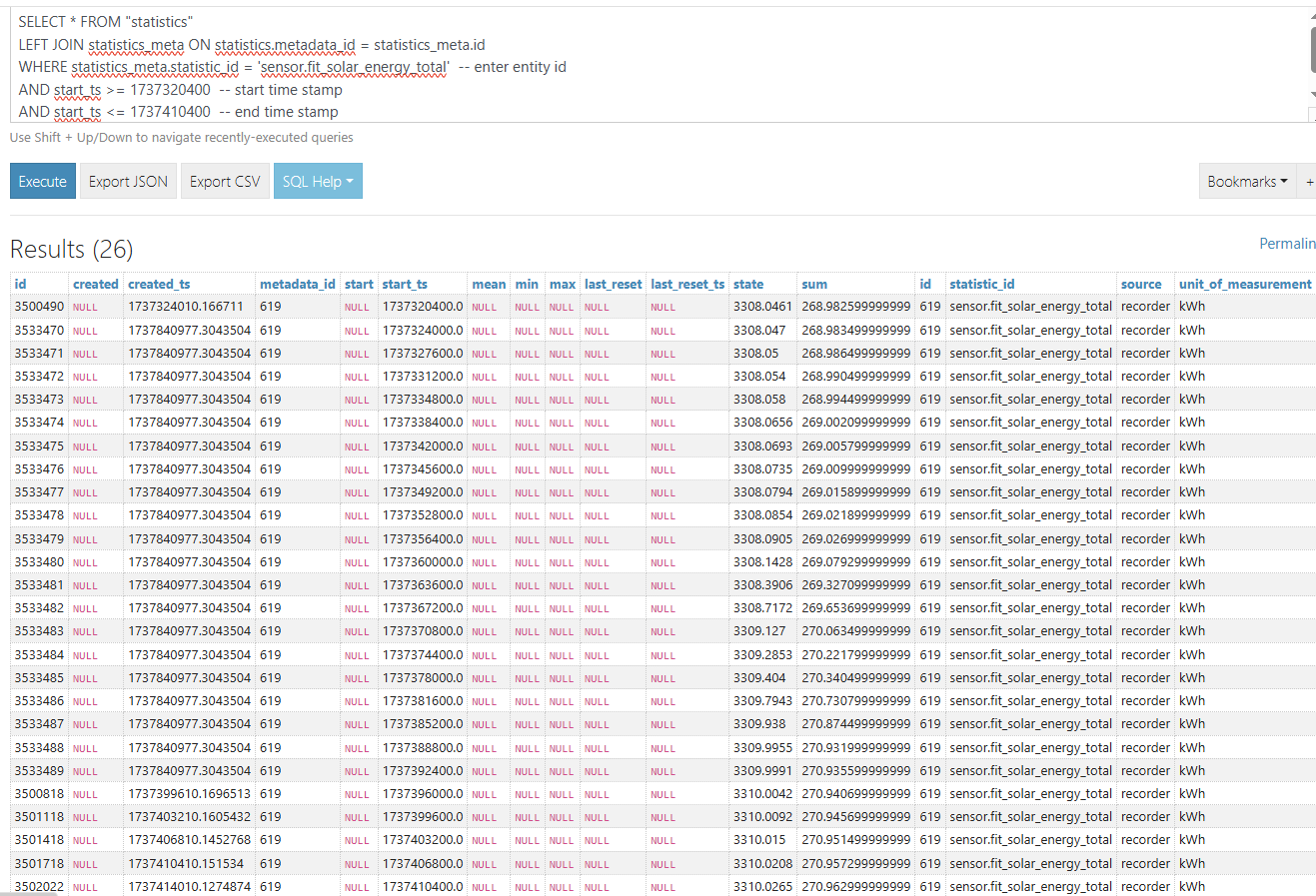Click the row id cell 3500490

(39, 307)
